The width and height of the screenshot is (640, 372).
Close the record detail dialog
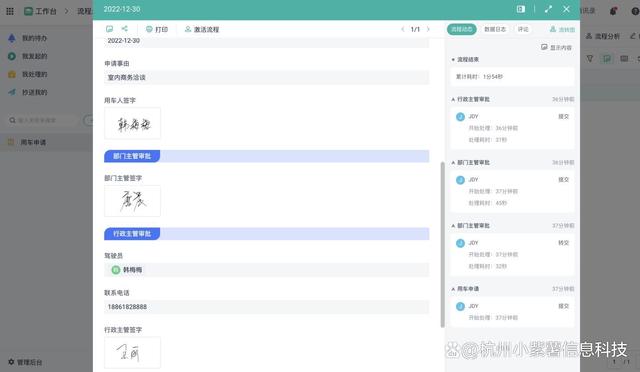(566, 9)
